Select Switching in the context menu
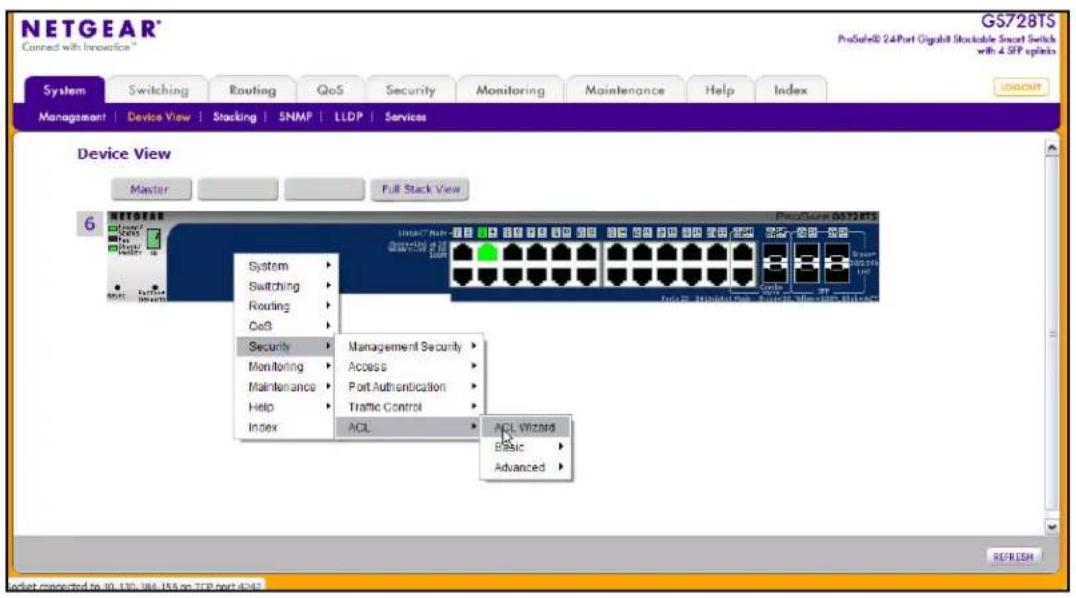Viewport: 1076px width, 598px height. [285, 286]
